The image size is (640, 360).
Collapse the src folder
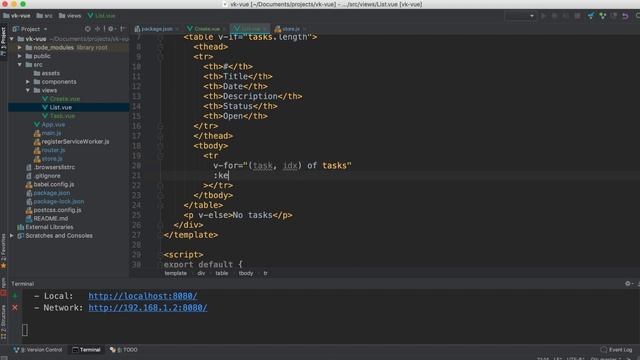[20, 65]
